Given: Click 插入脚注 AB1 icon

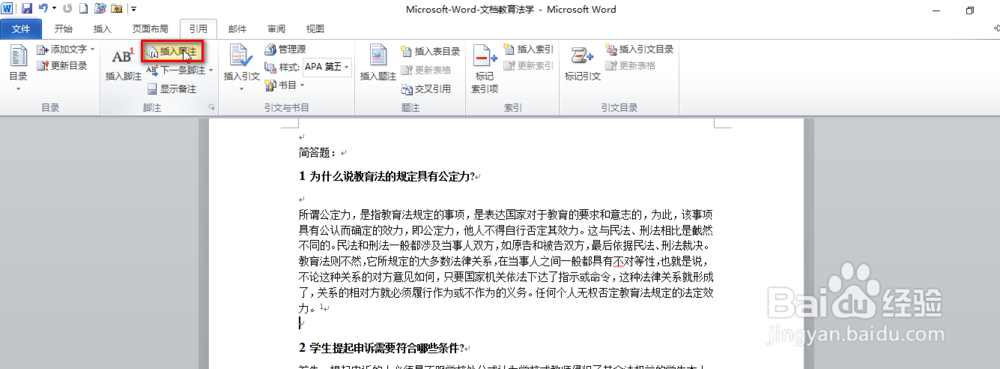Looking at the screenshot, I should [x=123, y=64].
